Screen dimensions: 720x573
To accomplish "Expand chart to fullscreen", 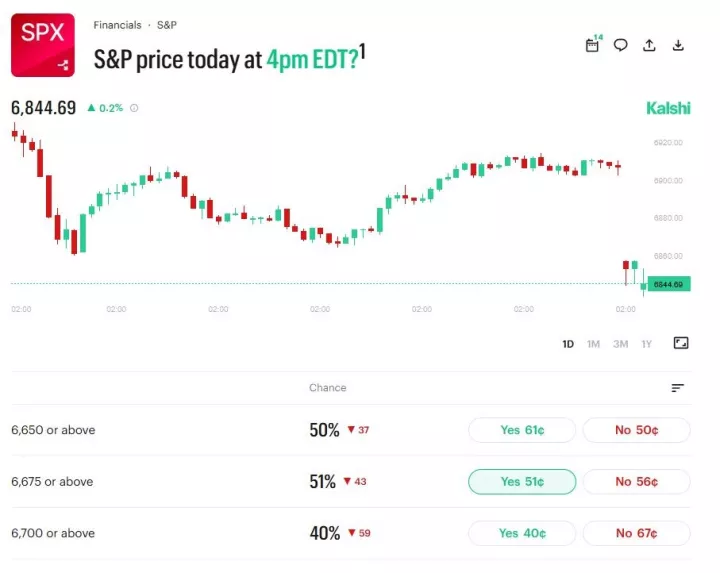I will 681,343.
